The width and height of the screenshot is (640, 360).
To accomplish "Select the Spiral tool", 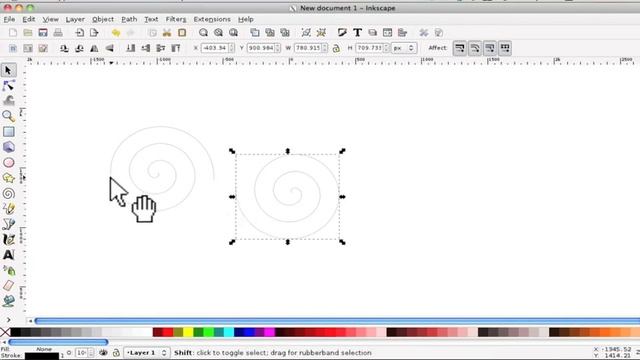I will point(9,193).
